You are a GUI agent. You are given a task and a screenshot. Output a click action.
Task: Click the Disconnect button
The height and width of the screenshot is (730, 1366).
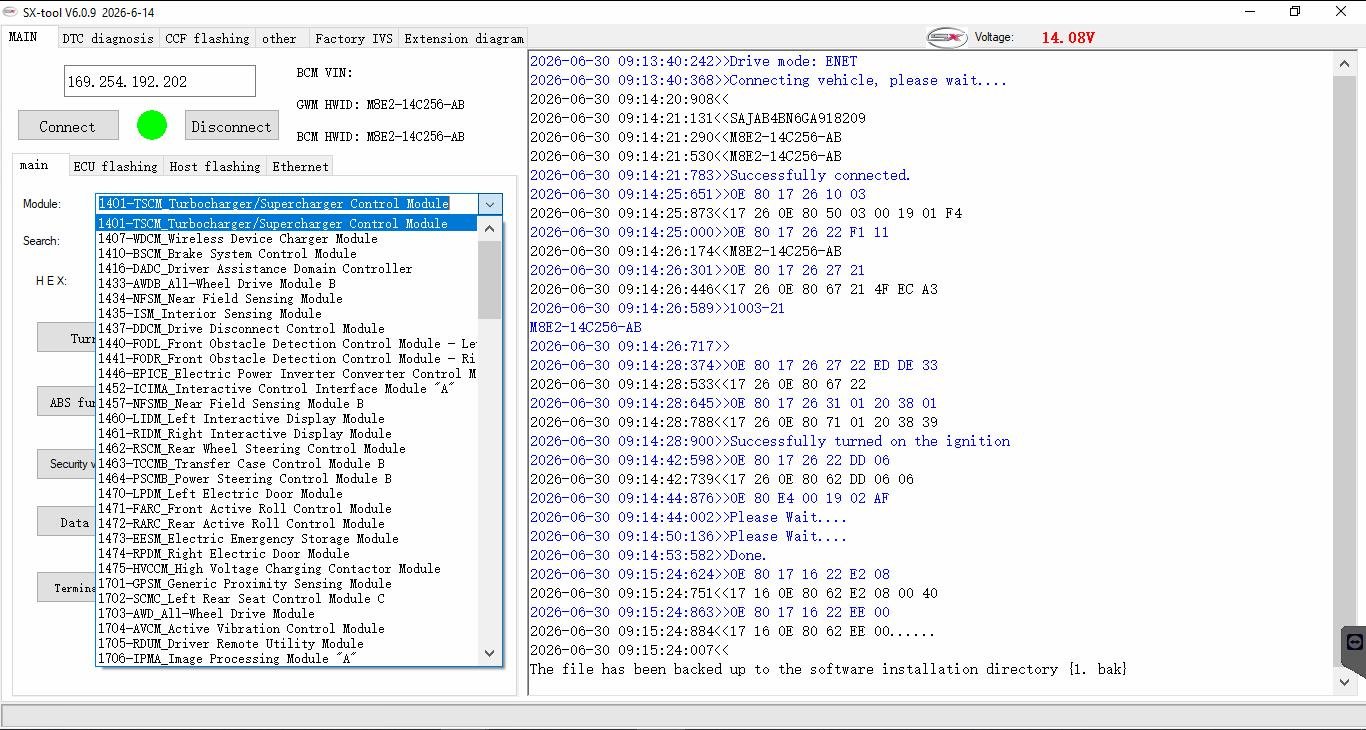pos(231,126)
